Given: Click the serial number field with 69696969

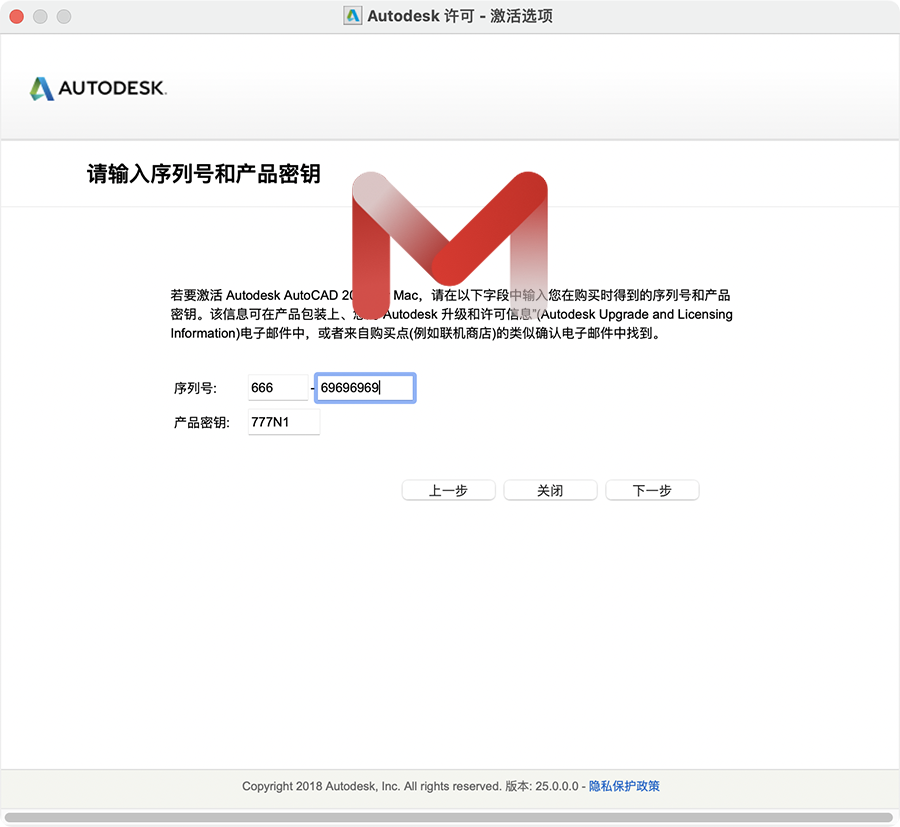Looking at the screenshot, I should click(x=364, y=388).
